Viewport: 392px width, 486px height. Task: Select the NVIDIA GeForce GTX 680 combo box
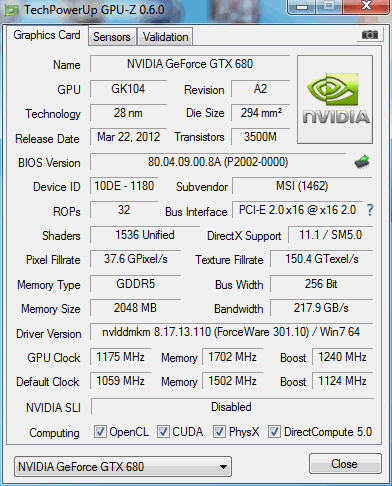pyautogui.click(x=123, y=467)
